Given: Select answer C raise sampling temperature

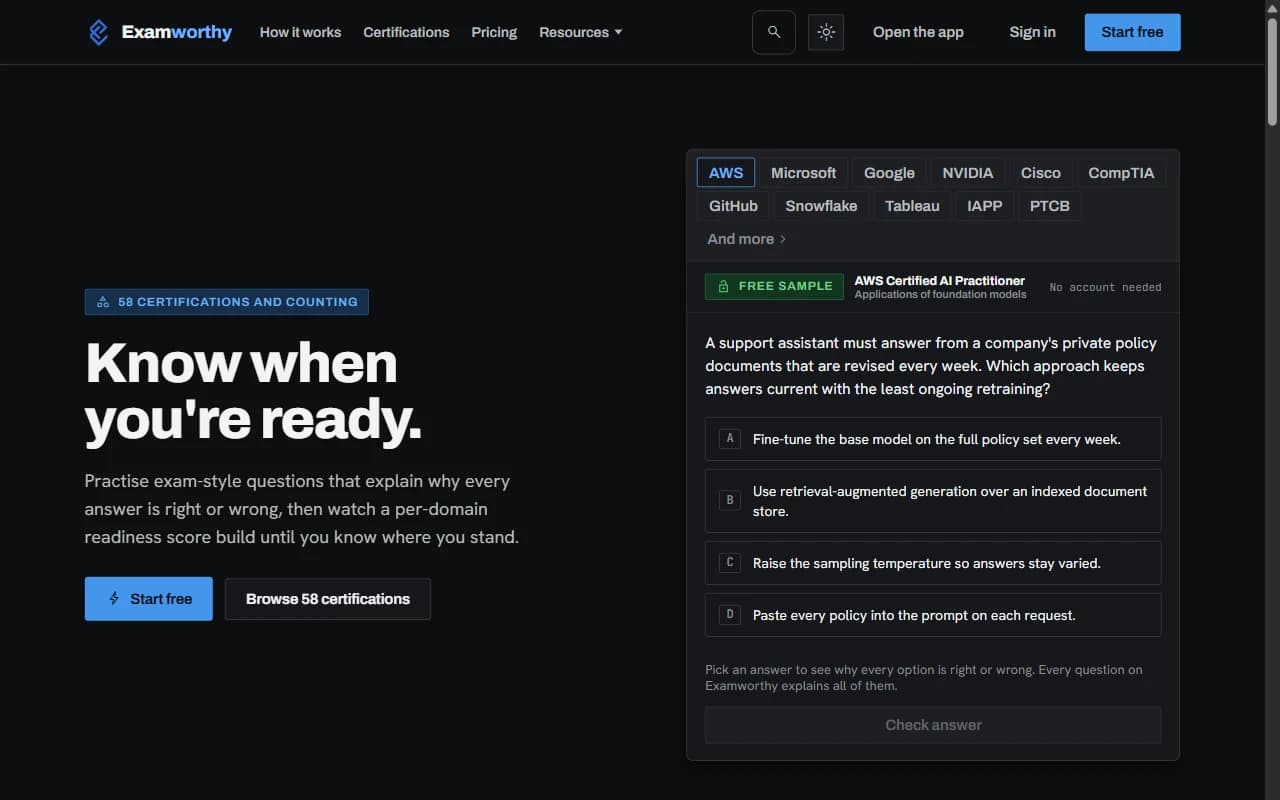Looking at the screenshot, I should coord(933,563).
